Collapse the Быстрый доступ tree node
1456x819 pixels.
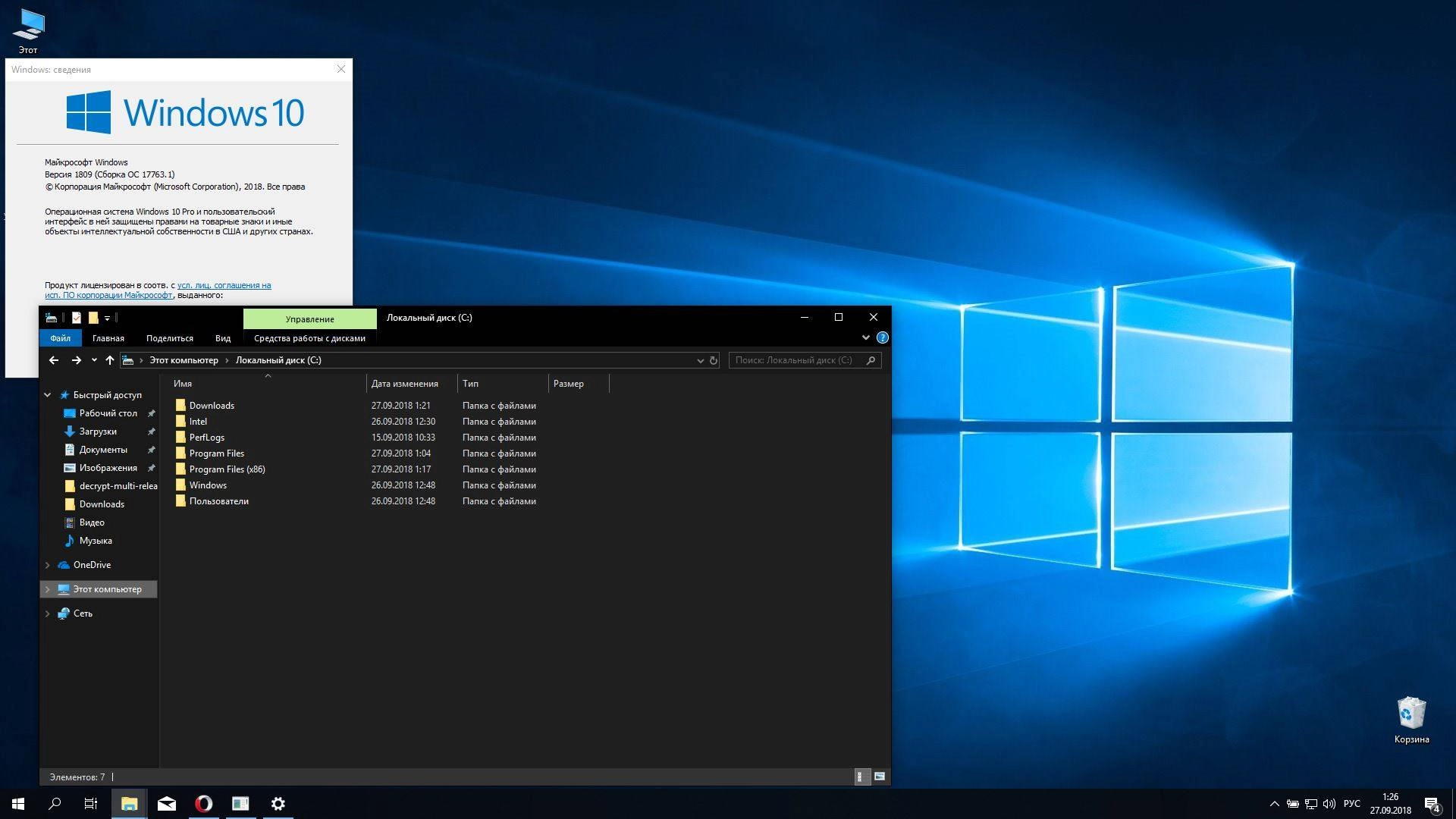point(47,395)
